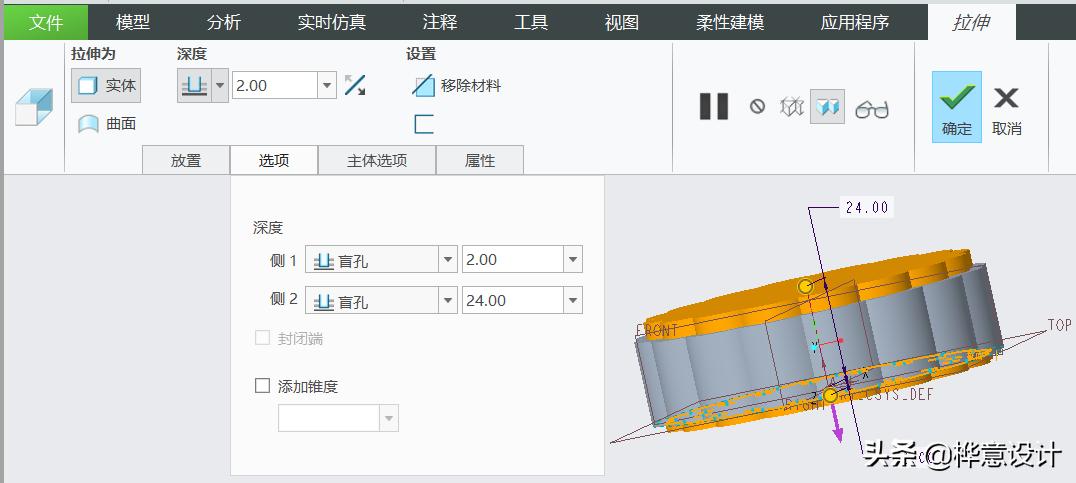Open the ribbon depth value dropdown
Screen dimensions: 1076x483
327,86
